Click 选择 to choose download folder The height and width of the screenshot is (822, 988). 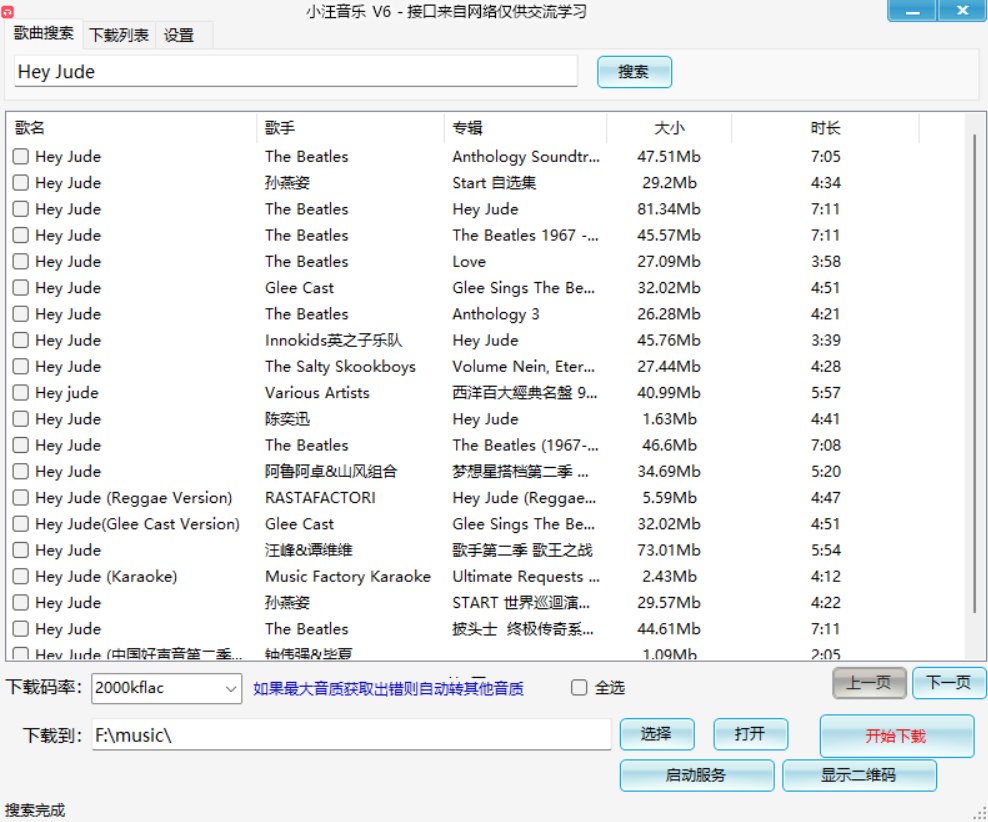(657, 734)
